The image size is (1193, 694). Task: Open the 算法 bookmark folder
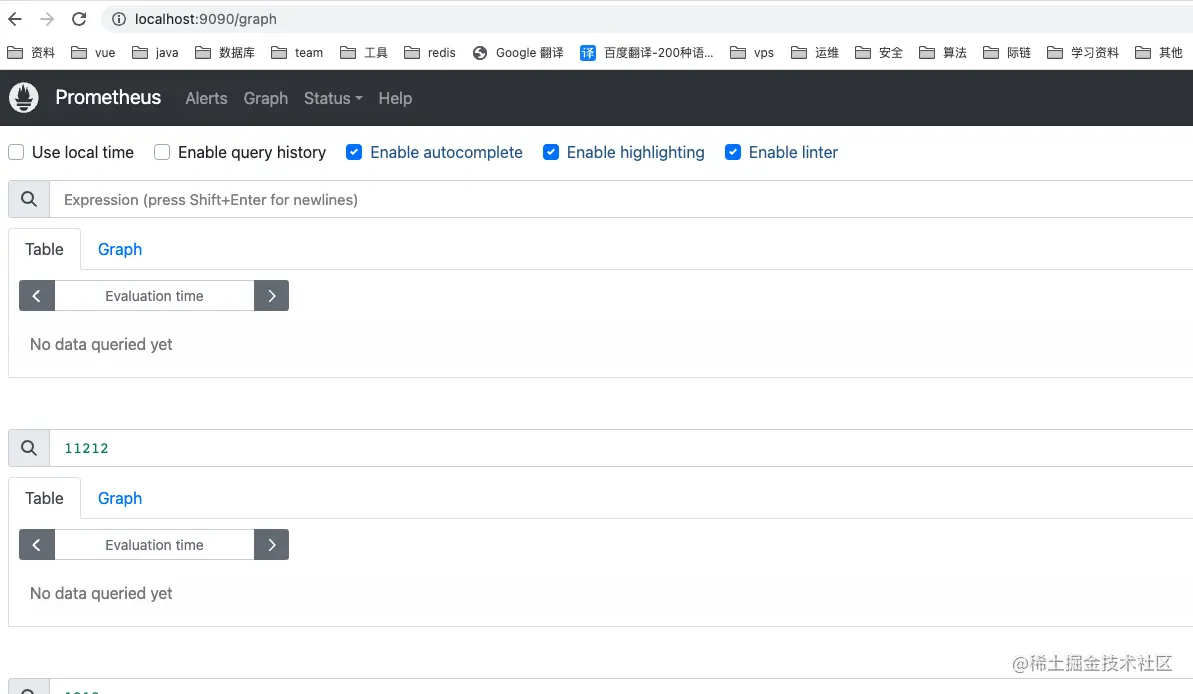943,53
